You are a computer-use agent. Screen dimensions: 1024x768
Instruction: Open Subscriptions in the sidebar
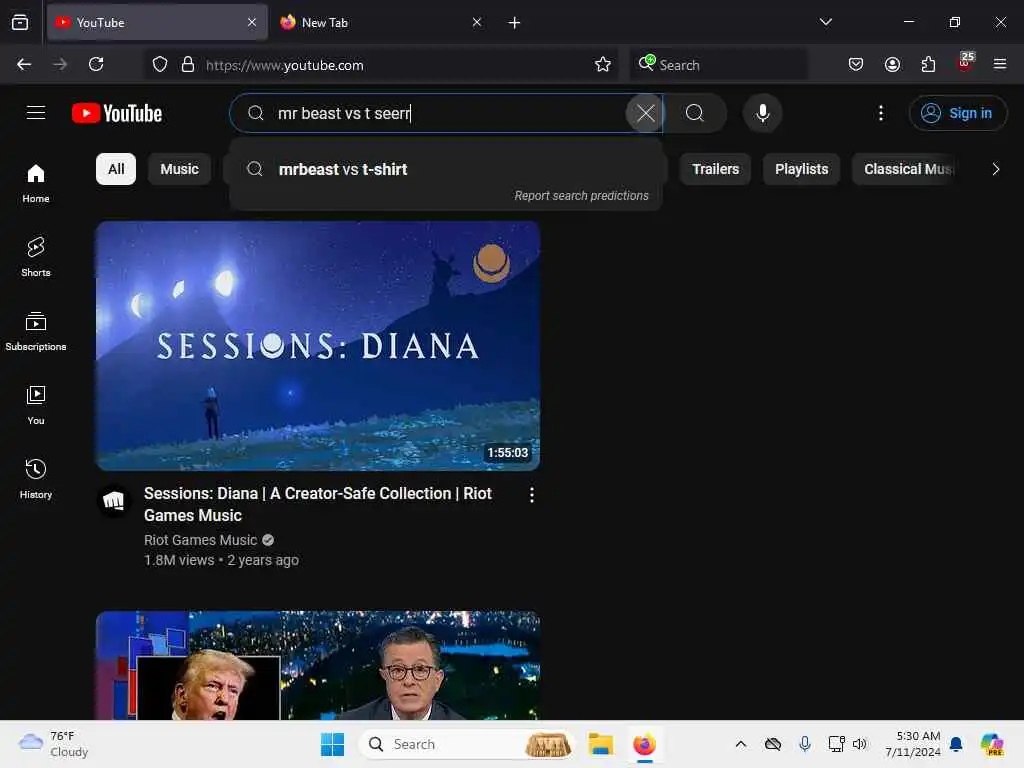pos(36,331)
